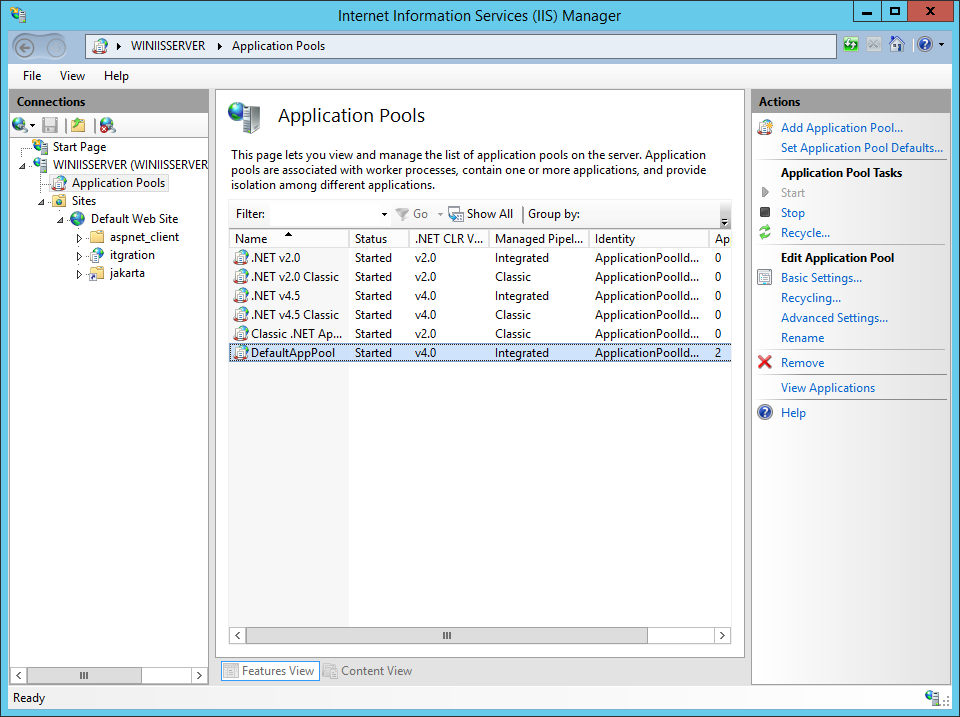Refresh the page using the green refresh icon

(850, 44)
